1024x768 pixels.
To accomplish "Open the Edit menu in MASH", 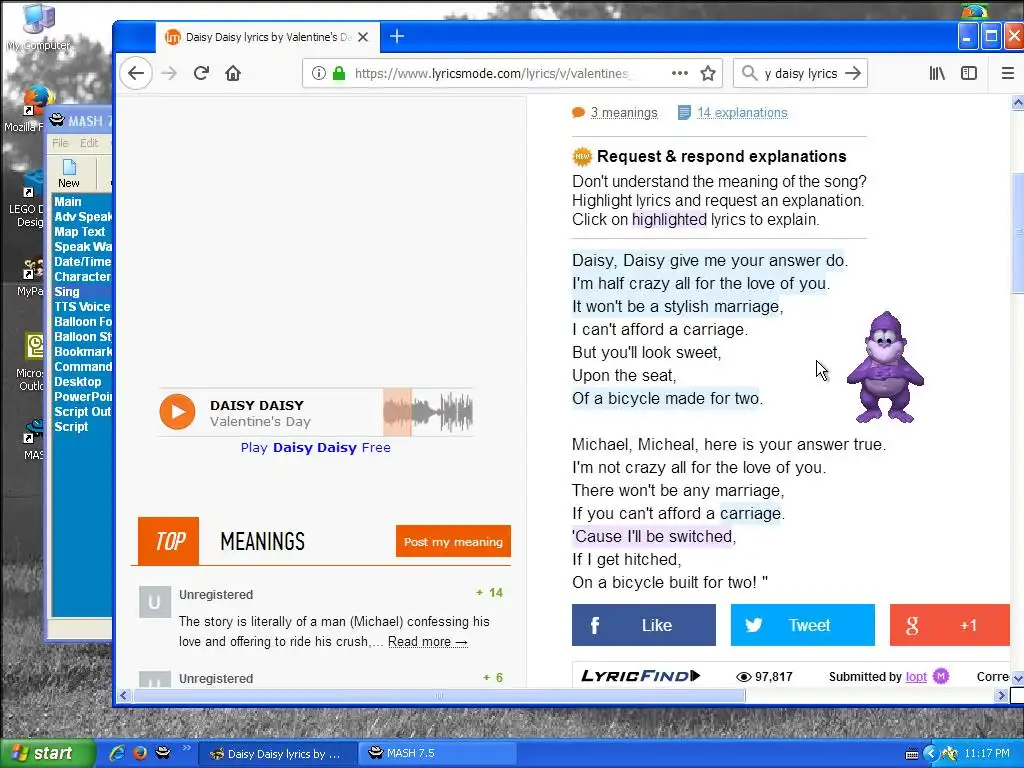I will [89, 143].
